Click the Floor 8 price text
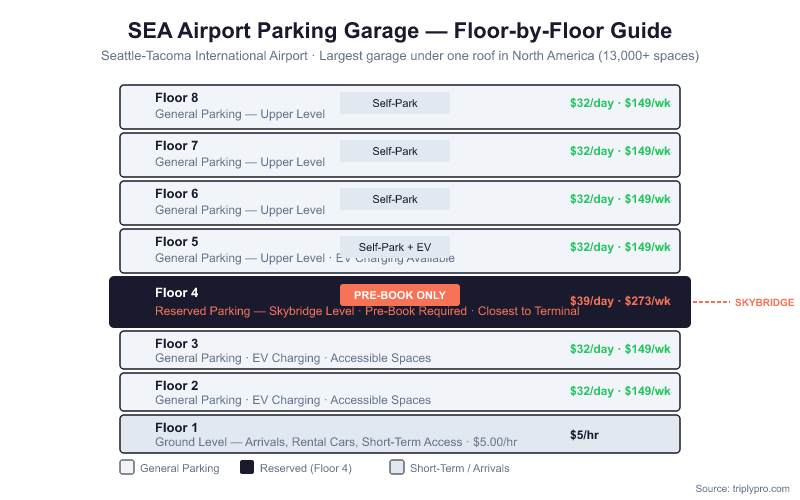The image size is (800, 500). coord(620,103)
